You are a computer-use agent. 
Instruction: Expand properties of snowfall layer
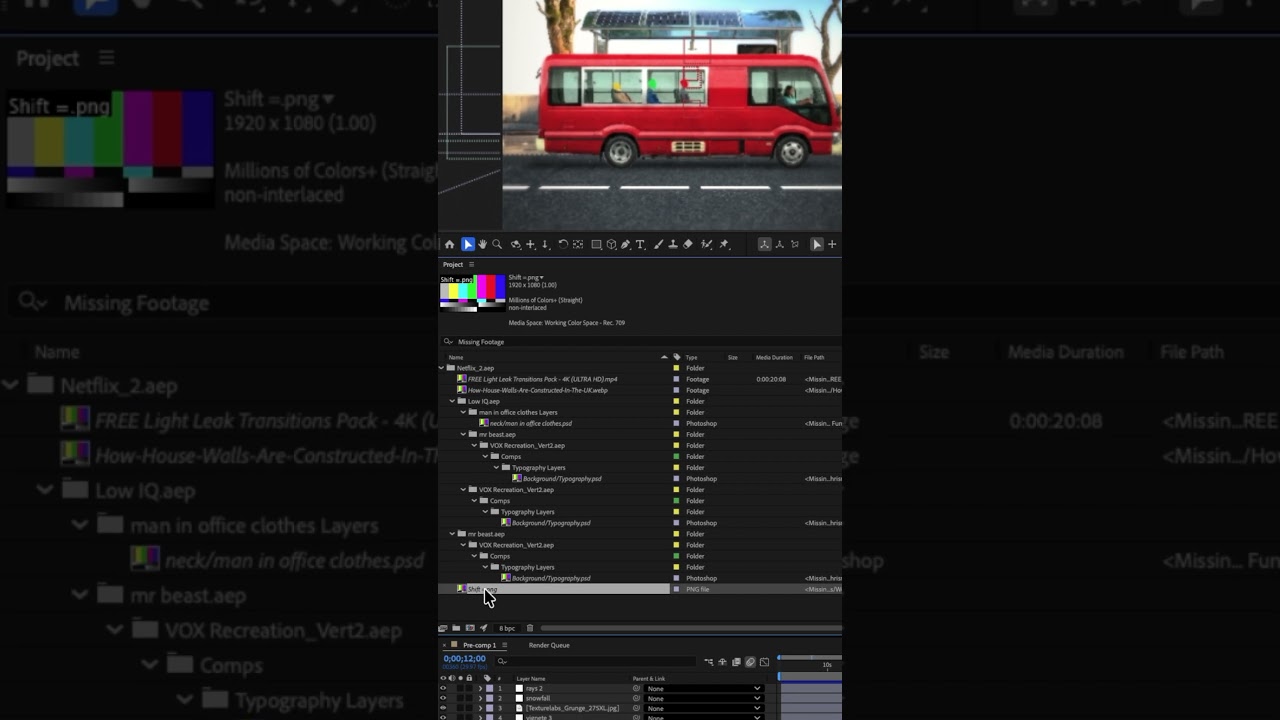coord(480,698)
